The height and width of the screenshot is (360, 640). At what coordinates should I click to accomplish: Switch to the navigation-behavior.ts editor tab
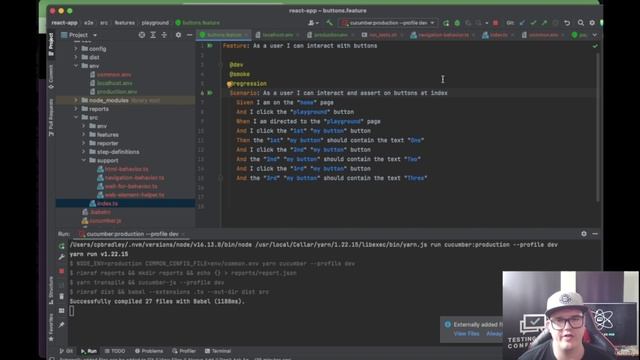click(x=443, y=35)
